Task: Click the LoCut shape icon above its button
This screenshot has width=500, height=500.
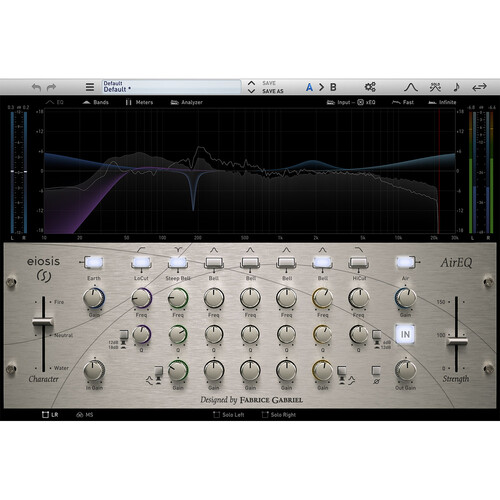Action: [141, 249]
